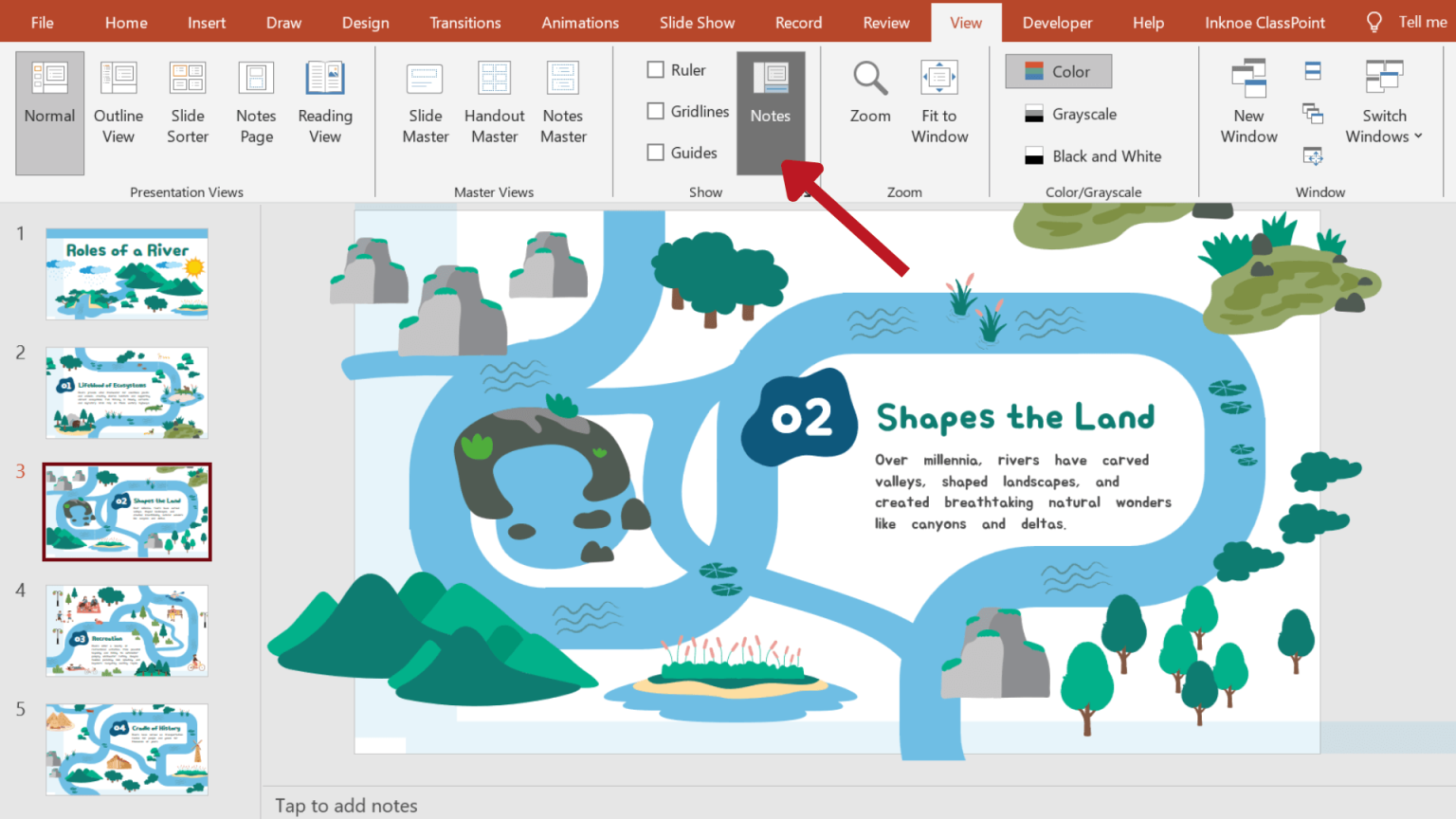This screenshot has height=819, width=1456.
Task: Select slide 4 thumbnail
Action: [127, 630]
